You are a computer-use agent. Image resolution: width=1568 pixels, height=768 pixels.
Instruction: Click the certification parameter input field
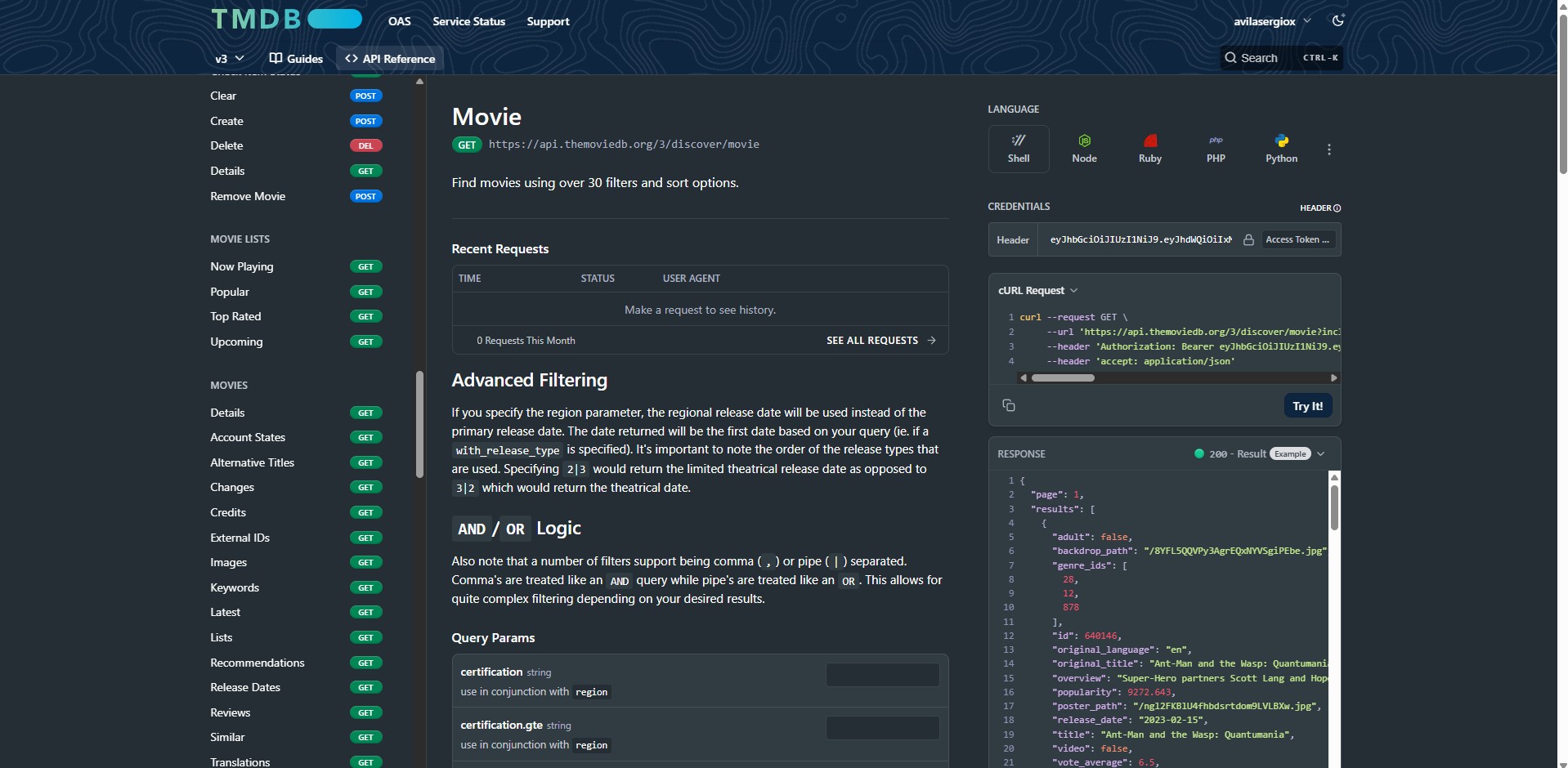[883, 675]
